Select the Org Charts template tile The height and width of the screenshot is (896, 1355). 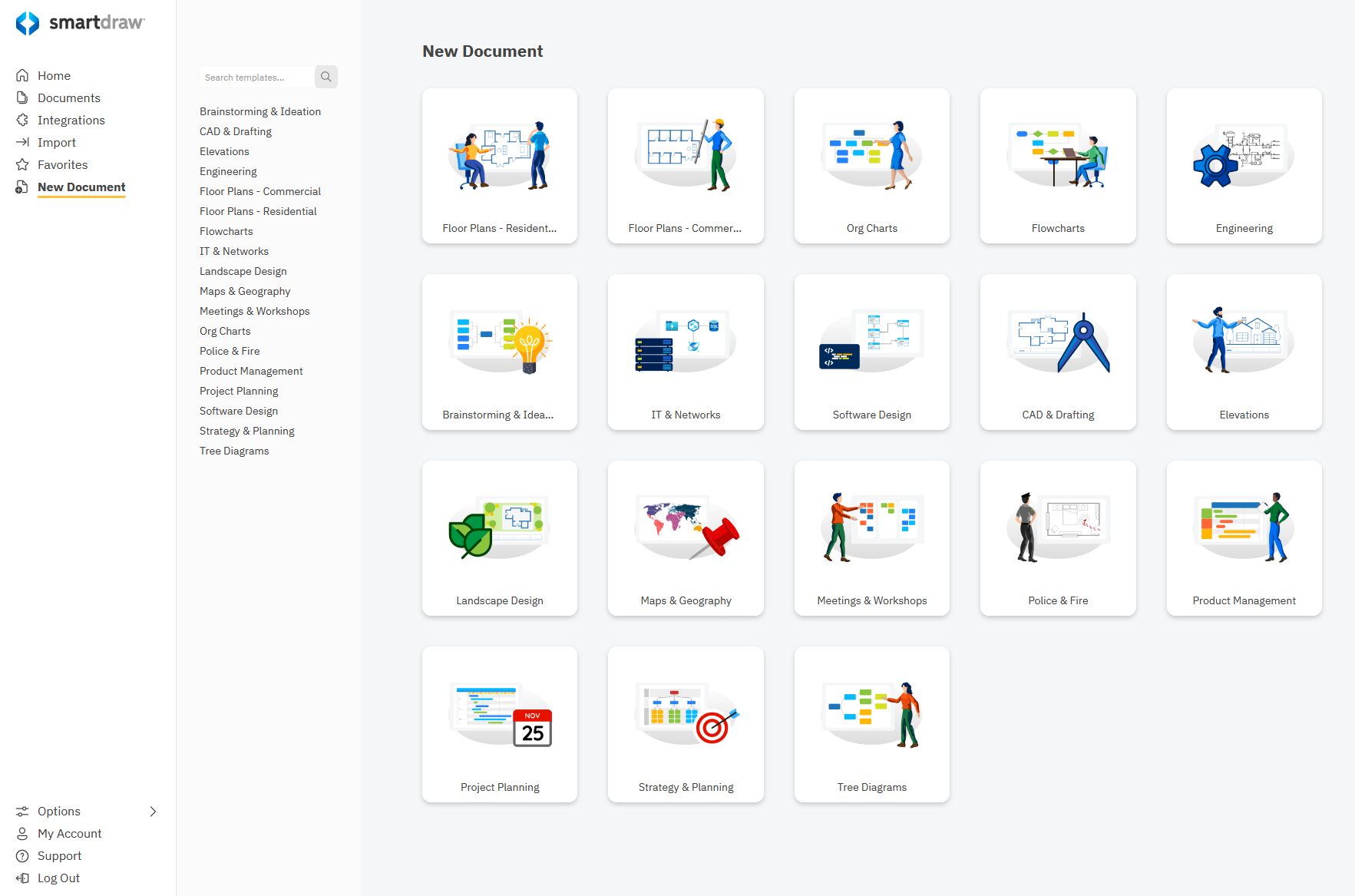pos(871,166)
